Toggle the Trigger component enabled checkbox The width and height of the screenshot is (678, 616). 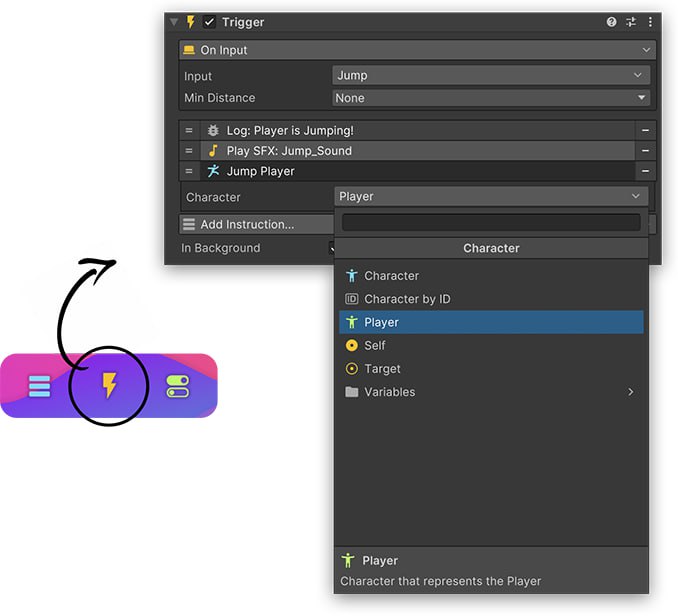click(x=209, y=22)
